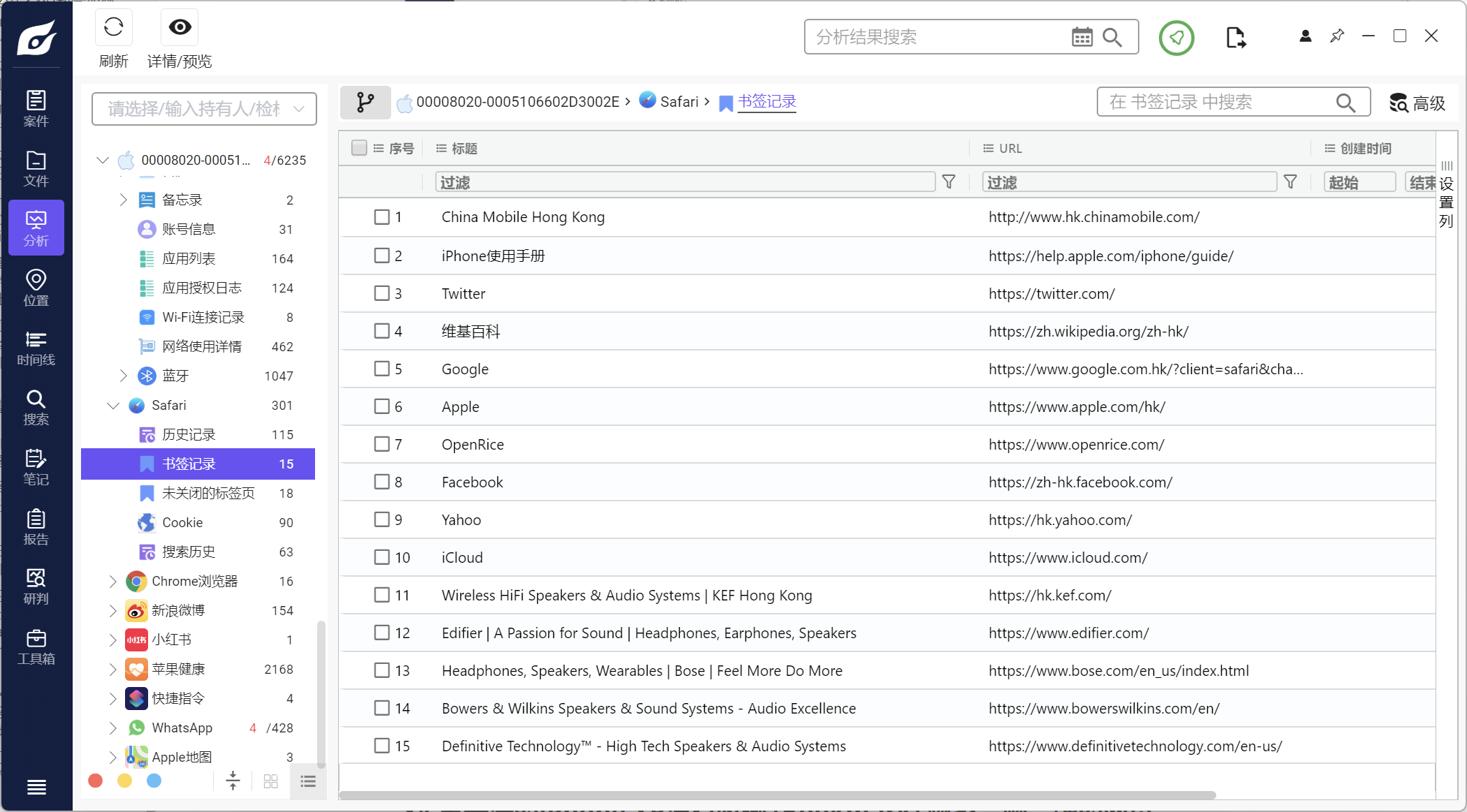Click the 标题 filter input field
1467x812 pixels.
[x=685, y=182]
